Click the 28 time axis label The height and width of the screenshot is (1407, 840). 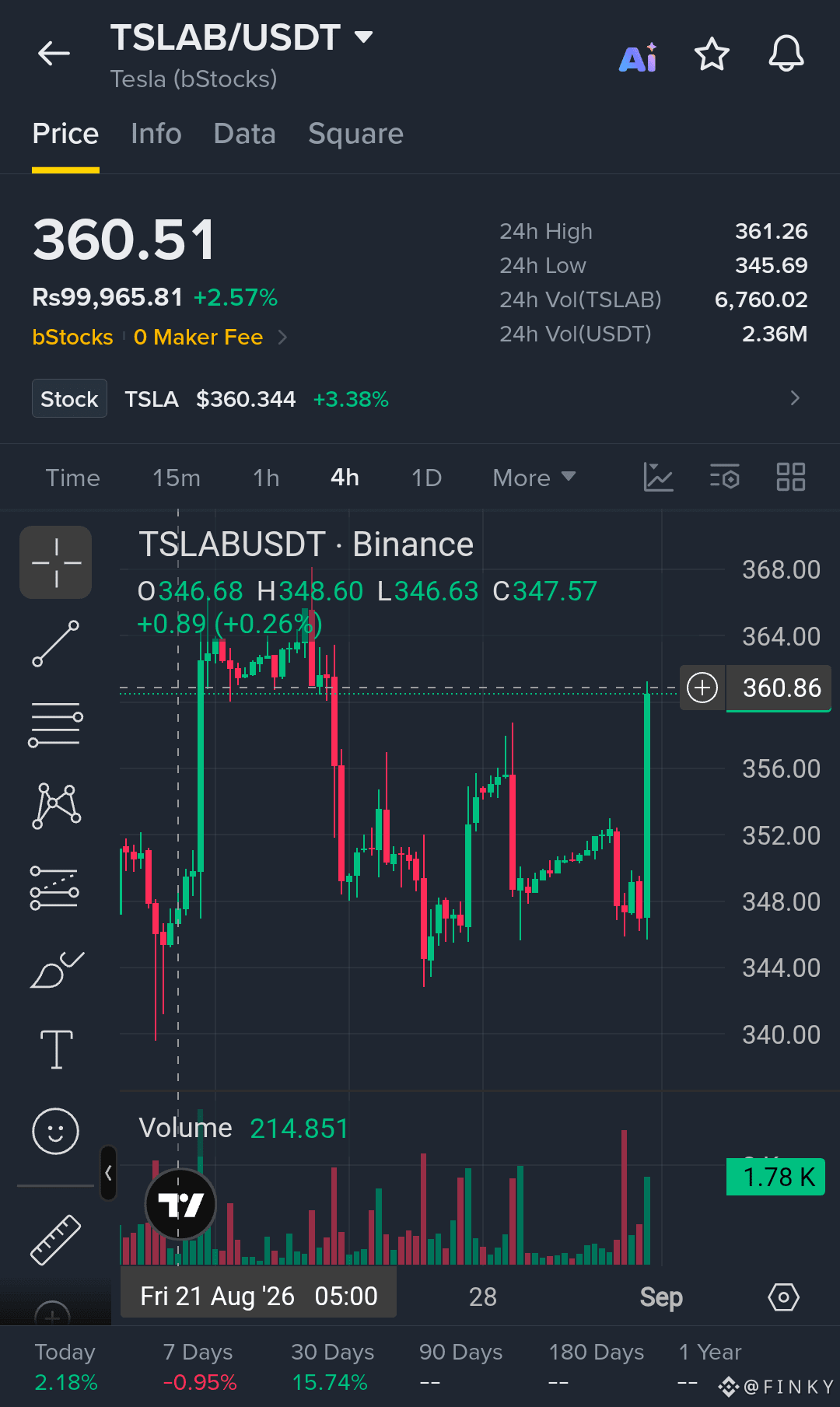482,1297
